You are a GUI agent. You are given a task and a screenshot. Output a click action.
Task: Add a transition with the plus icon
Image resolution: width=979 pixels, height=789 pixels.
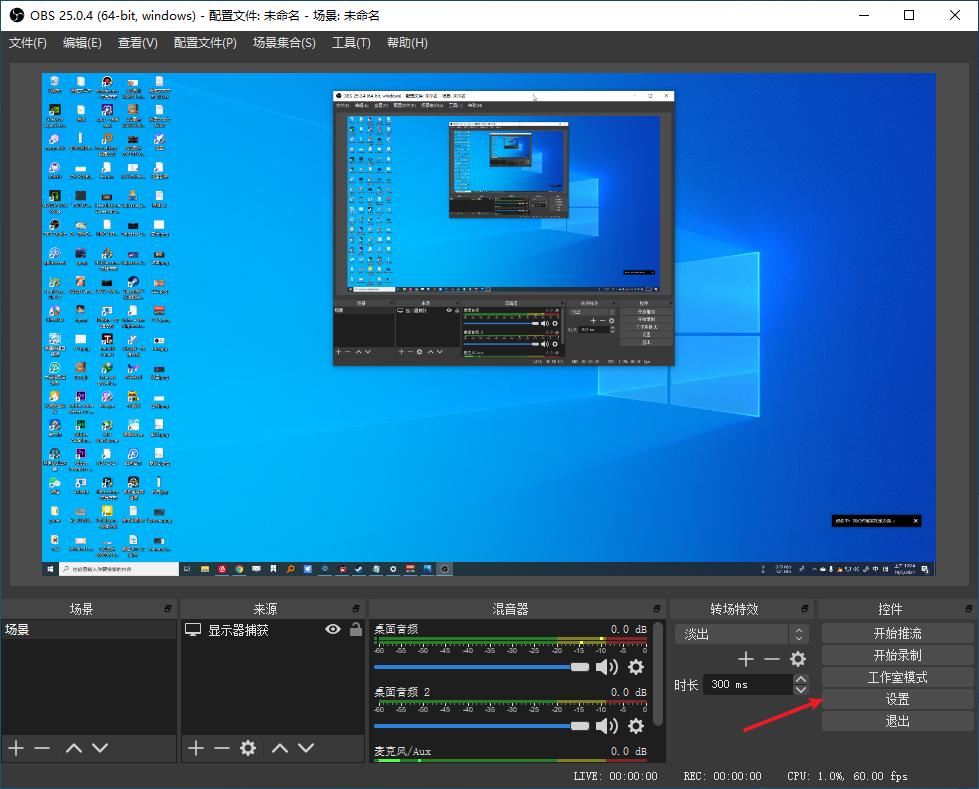click(x=745, y=659)
